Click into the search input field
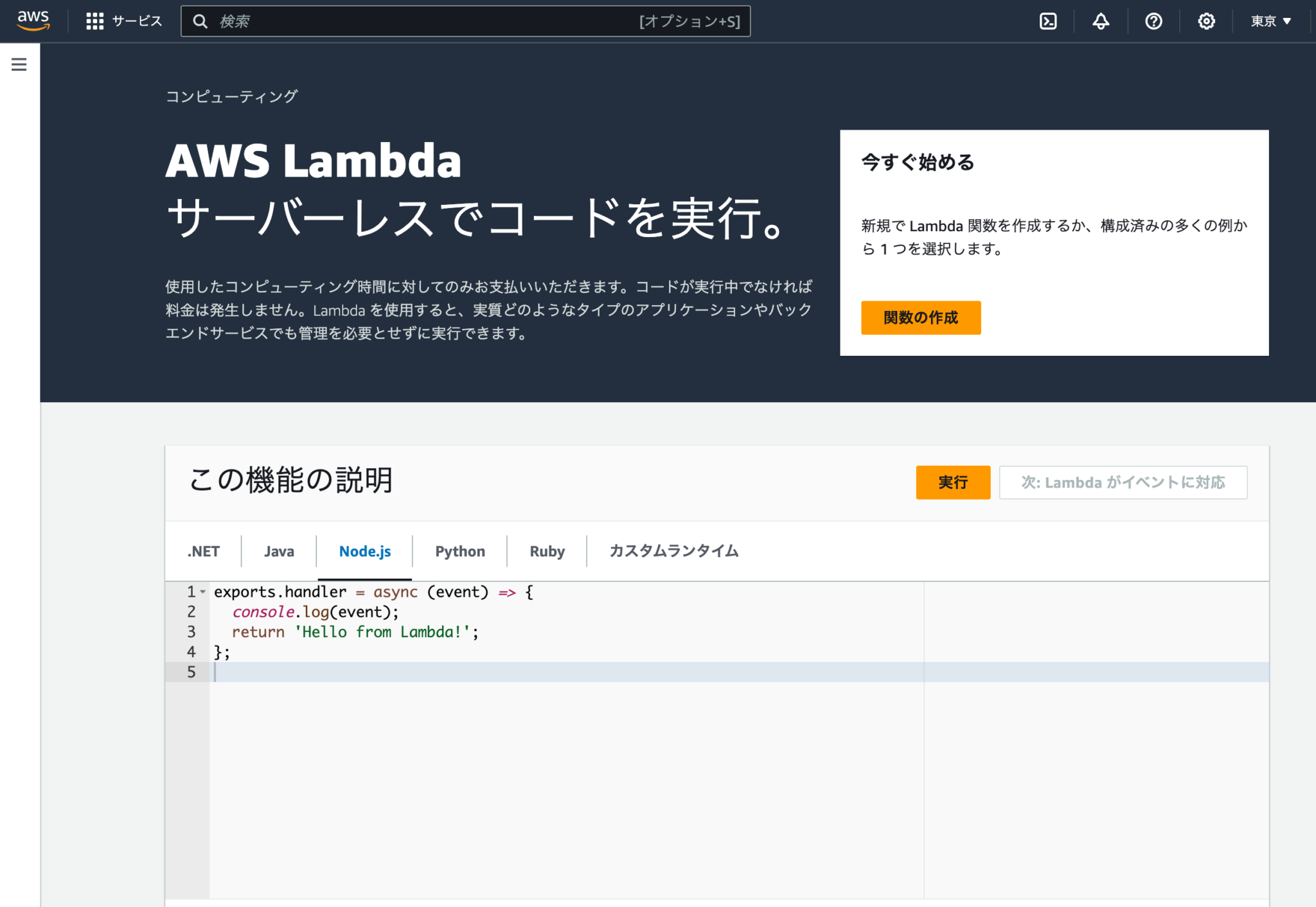 click(450, 21)
